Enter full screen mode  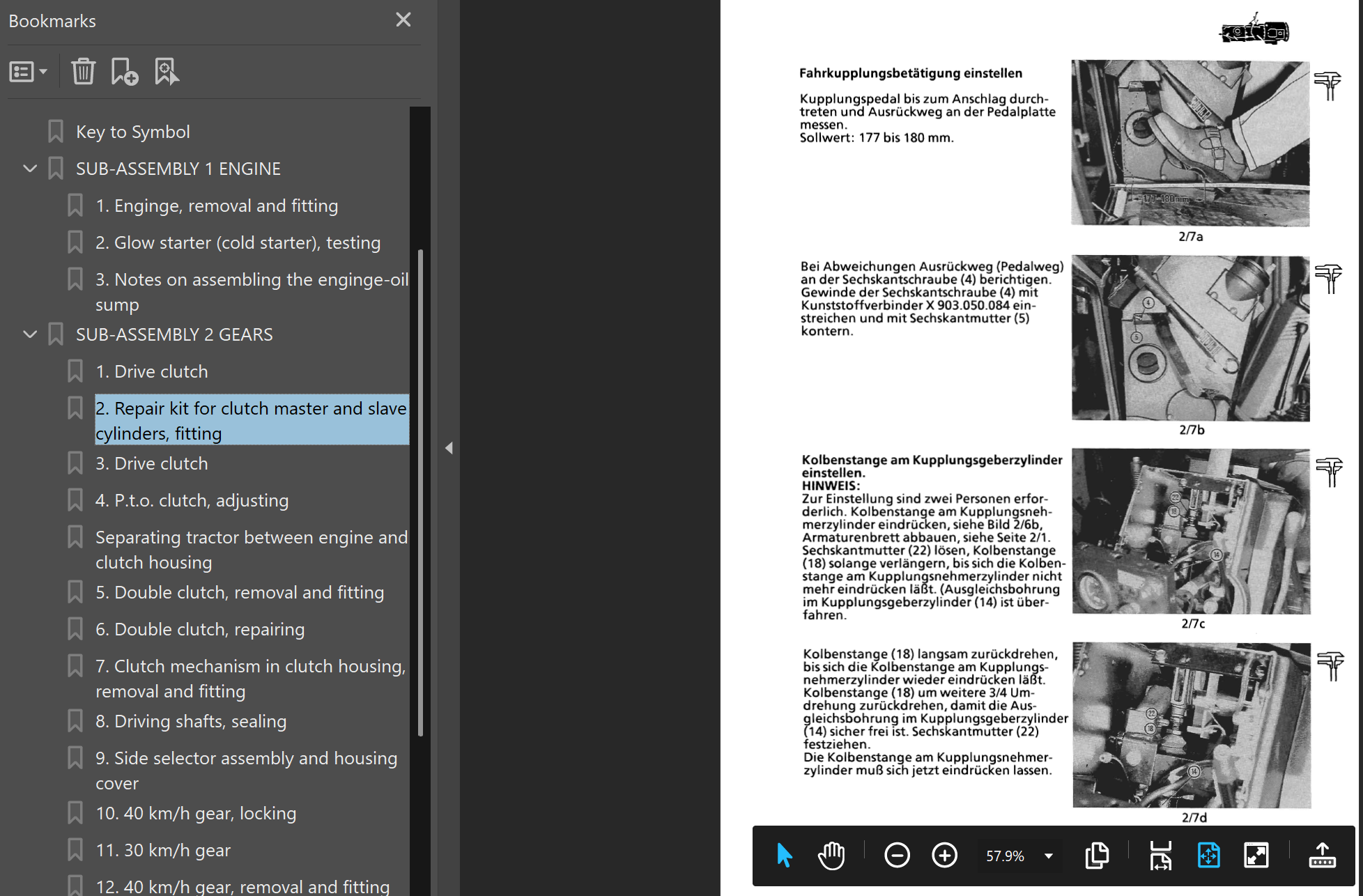[1256, 855]
